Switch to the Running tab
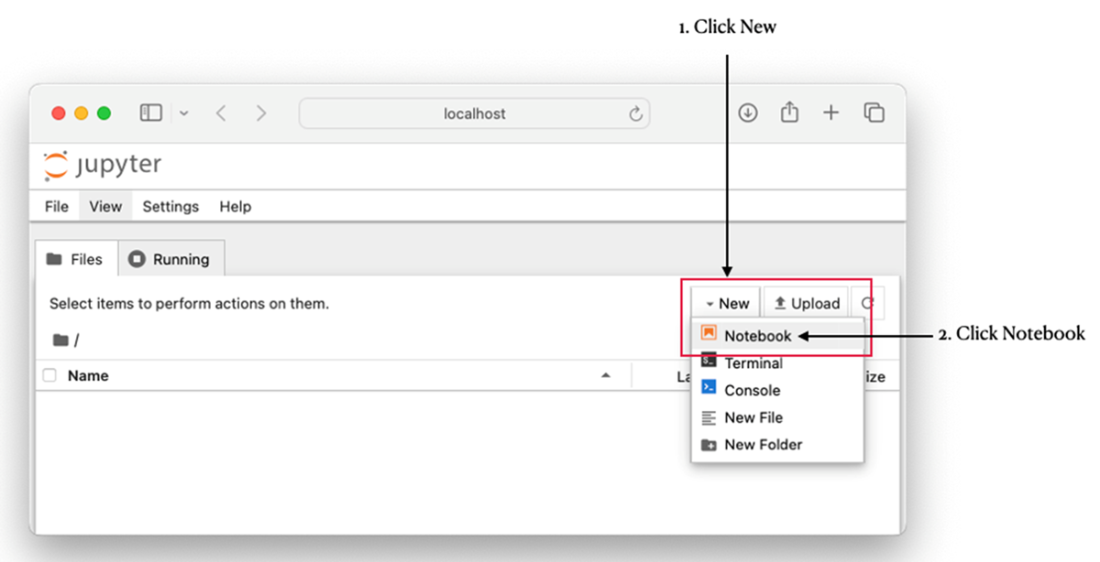This screenshot has width=1100, height=562. click(x=170, y=259)
